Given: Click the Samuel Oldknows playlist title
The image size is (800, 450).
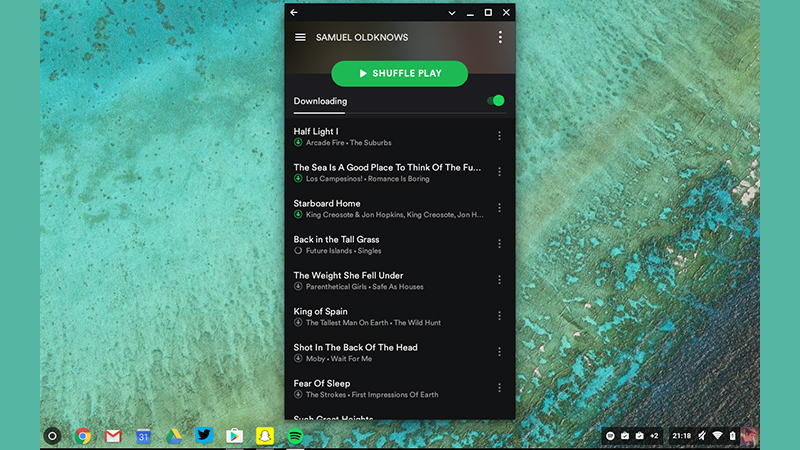Looking at the screenshot, I should pyautogui.click(x=362, y=37).
